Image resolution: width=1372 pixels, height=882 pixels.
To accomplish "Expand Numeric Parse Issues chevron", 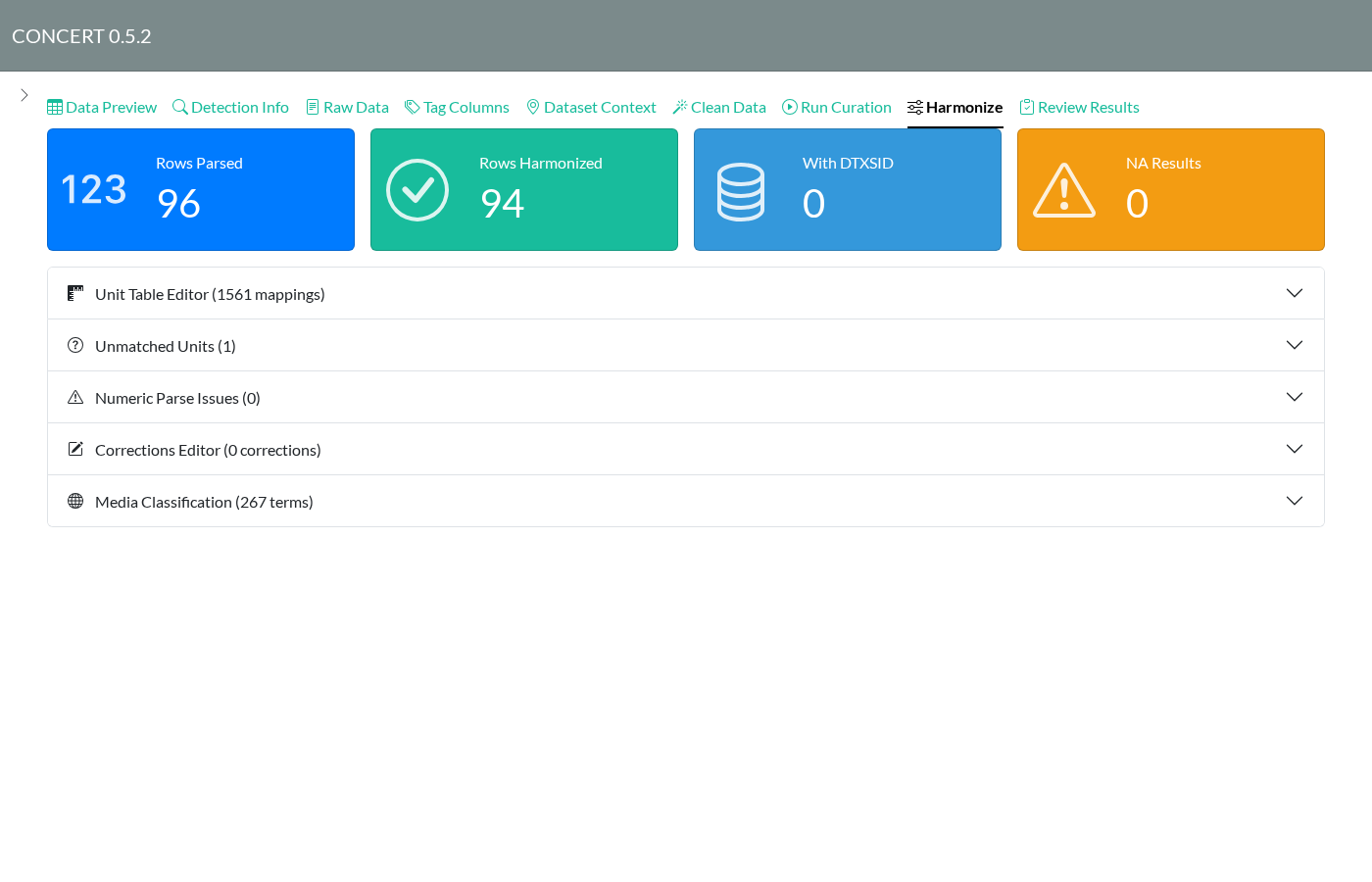I will tap(1295, 397).
